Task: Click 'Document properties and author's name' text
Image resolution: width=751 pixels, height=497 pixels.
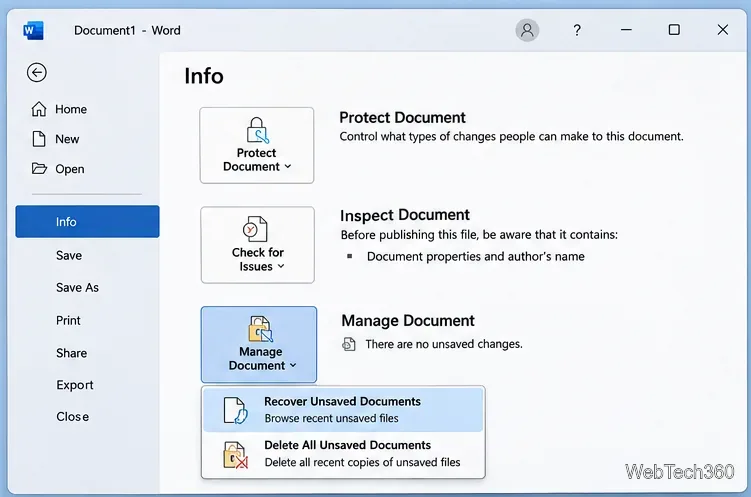Action: (x=476, y=257)
